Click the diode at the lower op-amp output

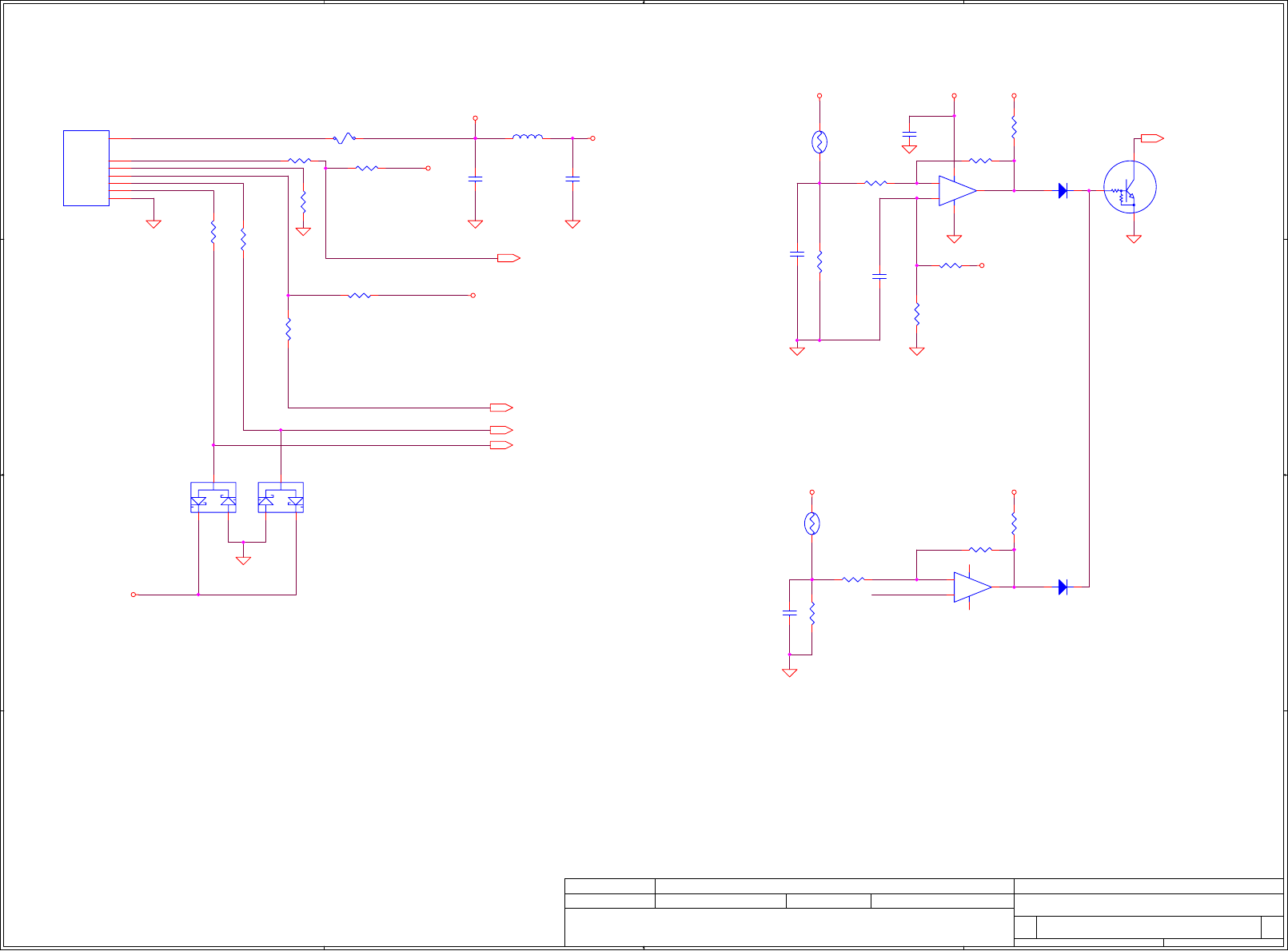(1063, 587)
